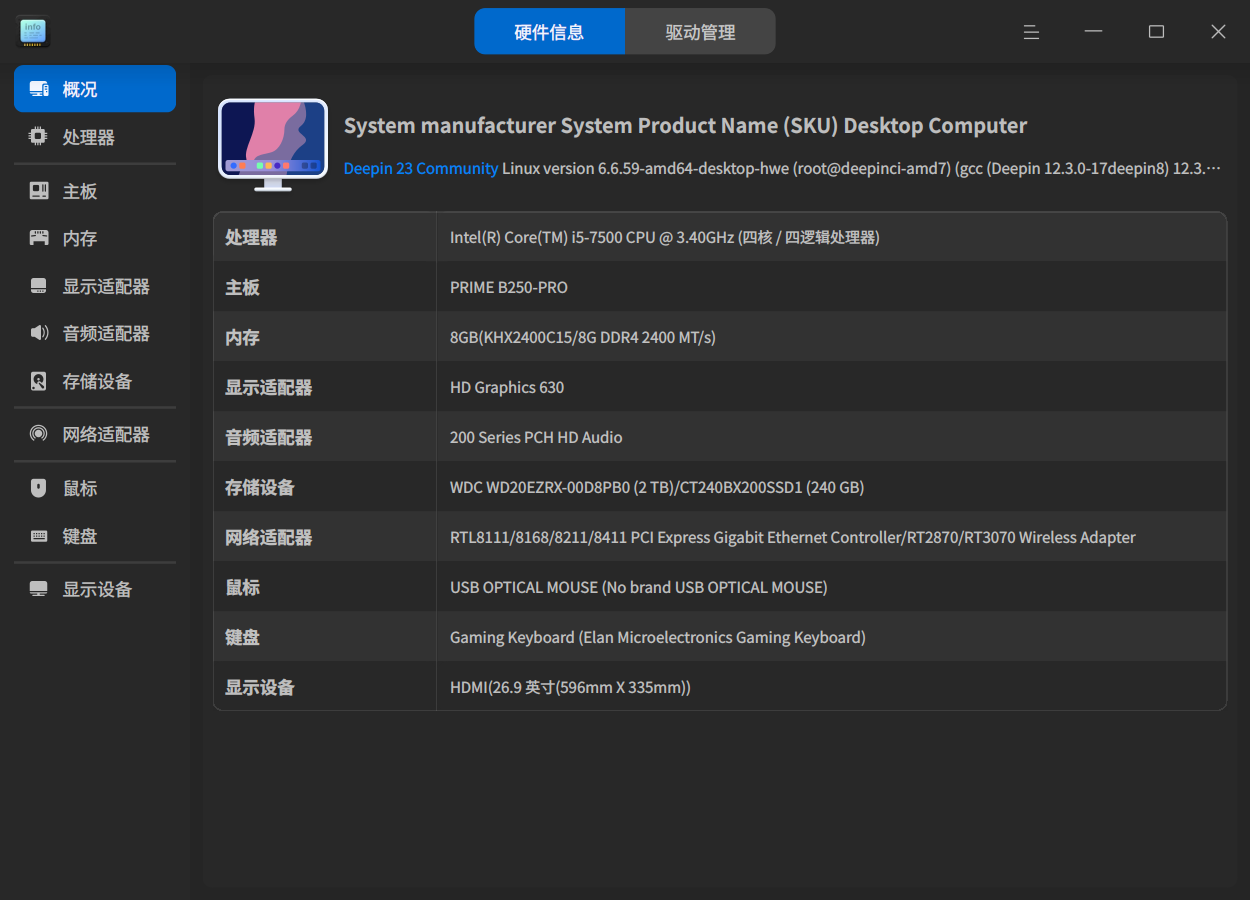Click the 显示适配器 row label in table
The width and height of the screenshot is (1250, 900).
(268, 387)
